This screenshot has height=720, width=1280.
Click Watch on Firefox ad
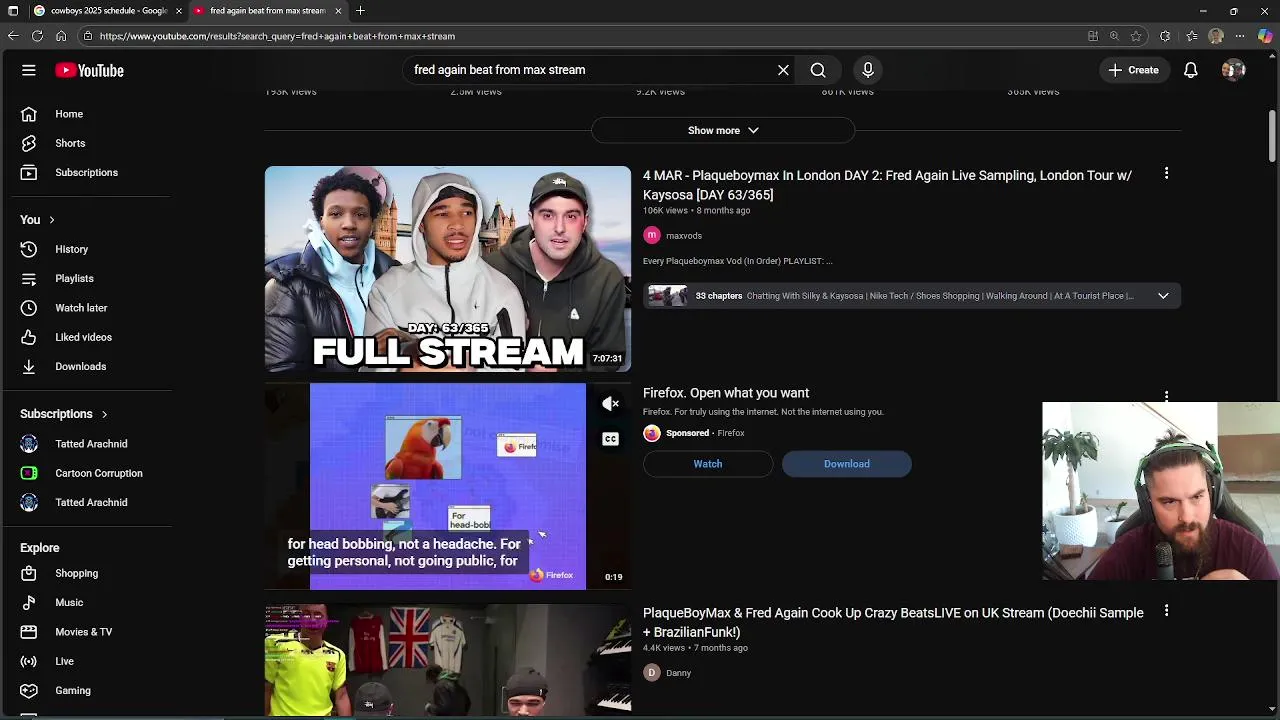pos(708,464)
